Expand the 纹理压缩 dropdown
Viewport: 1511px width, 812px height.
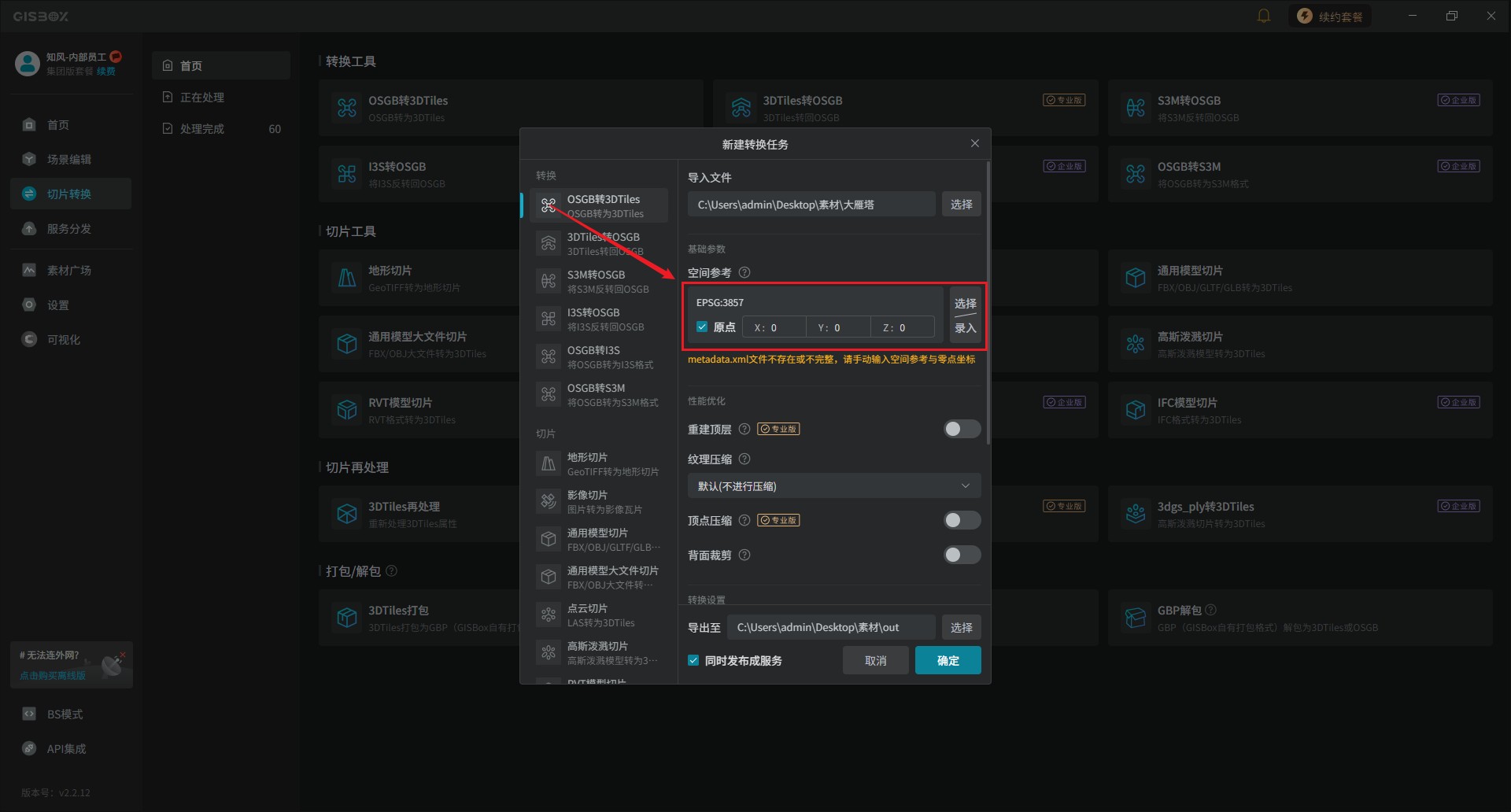[x=834, y=486]
